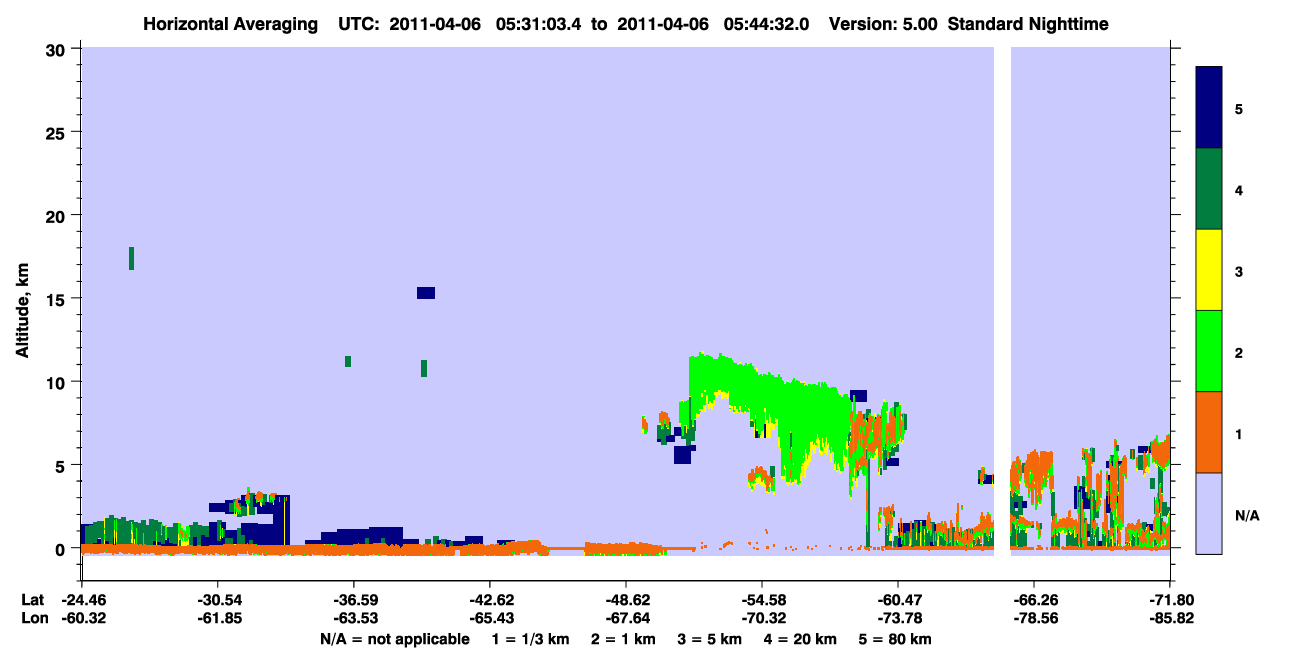
Task: Click latitude value -30.54
Action: (217, 600)
